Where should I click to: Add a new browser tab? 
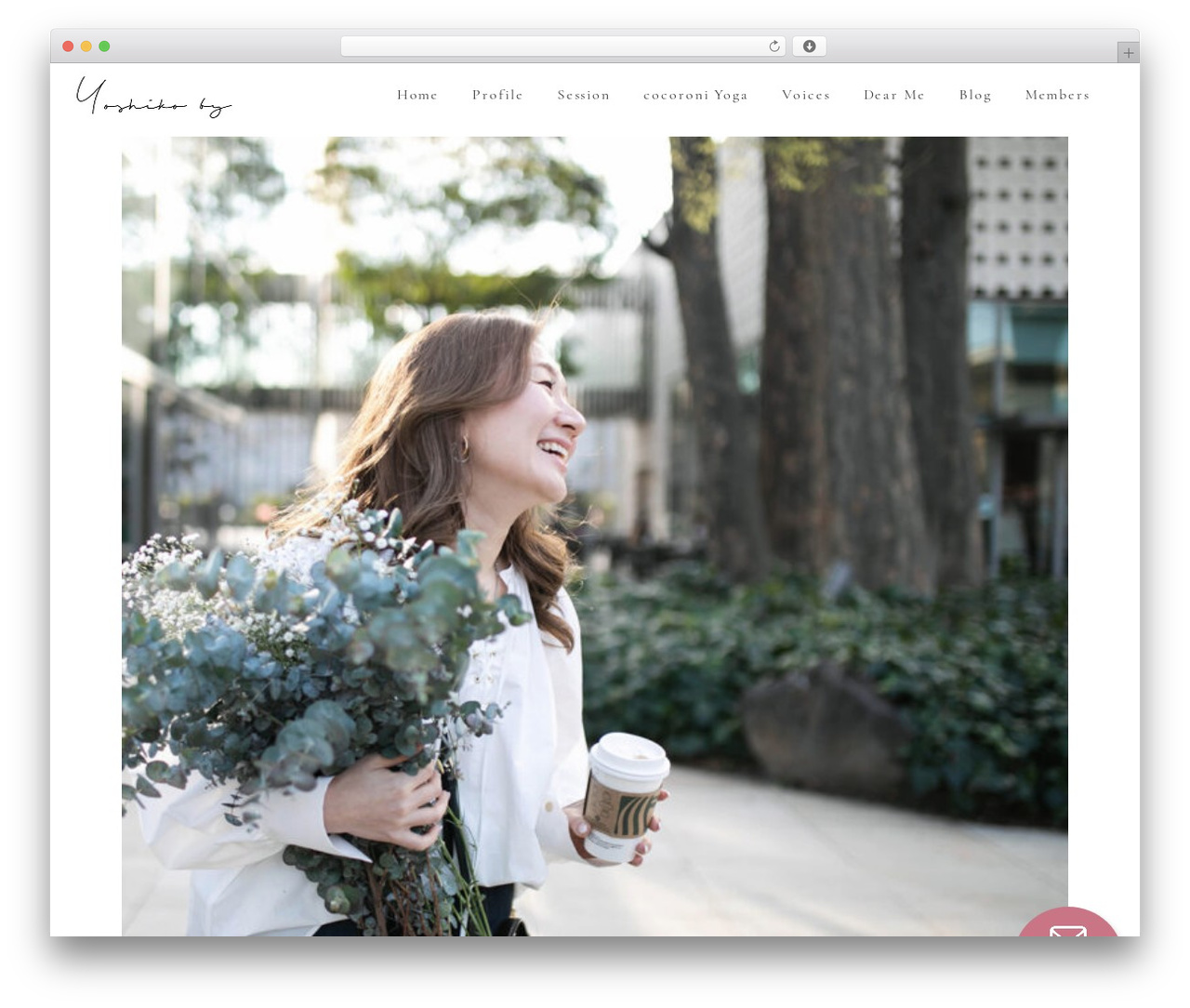coord(1128,53)
